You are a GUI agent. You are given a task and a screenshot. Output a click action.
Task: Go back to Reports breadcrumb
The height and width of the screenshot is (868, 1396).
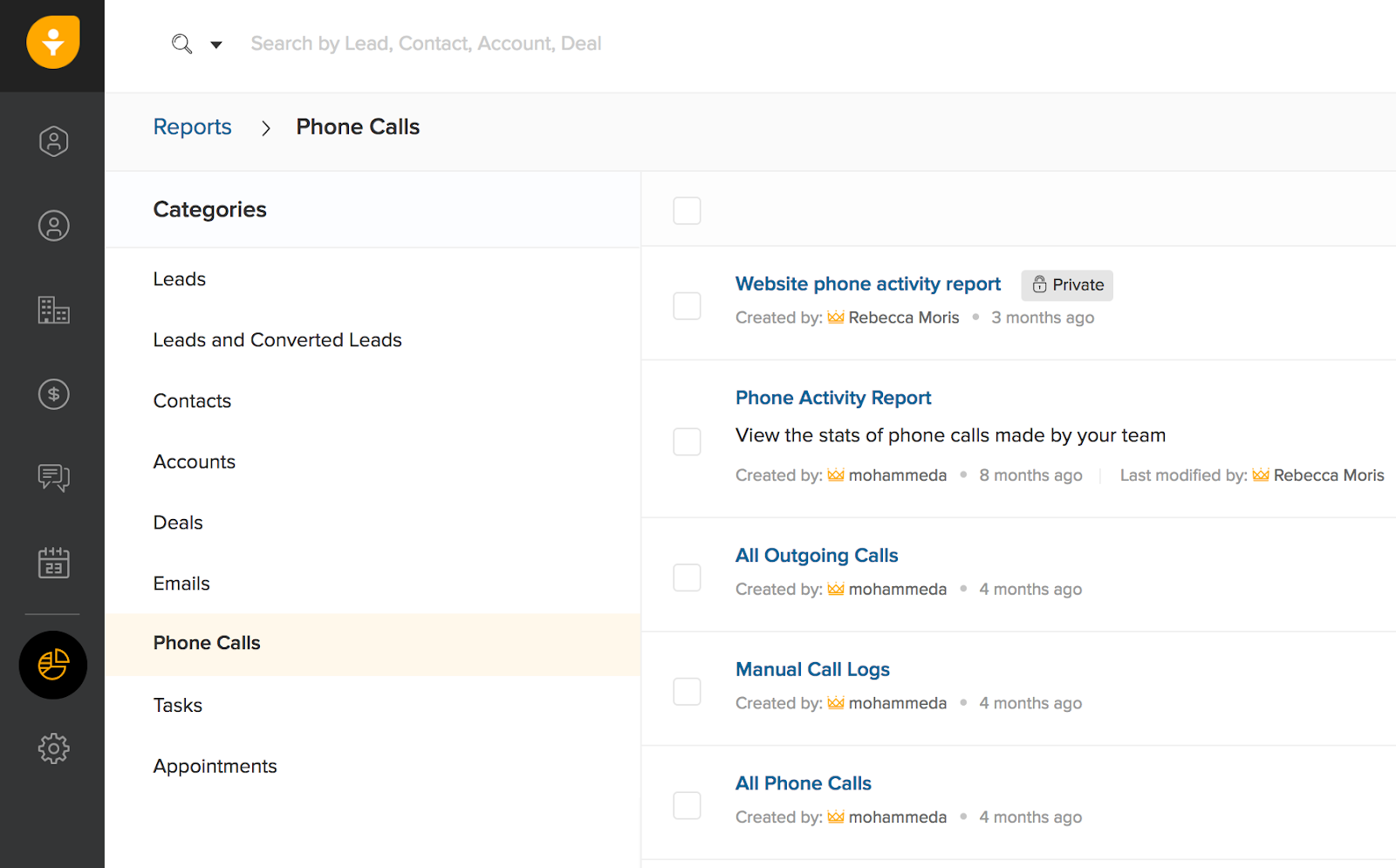pyautogui.click(x=192, y=126)
